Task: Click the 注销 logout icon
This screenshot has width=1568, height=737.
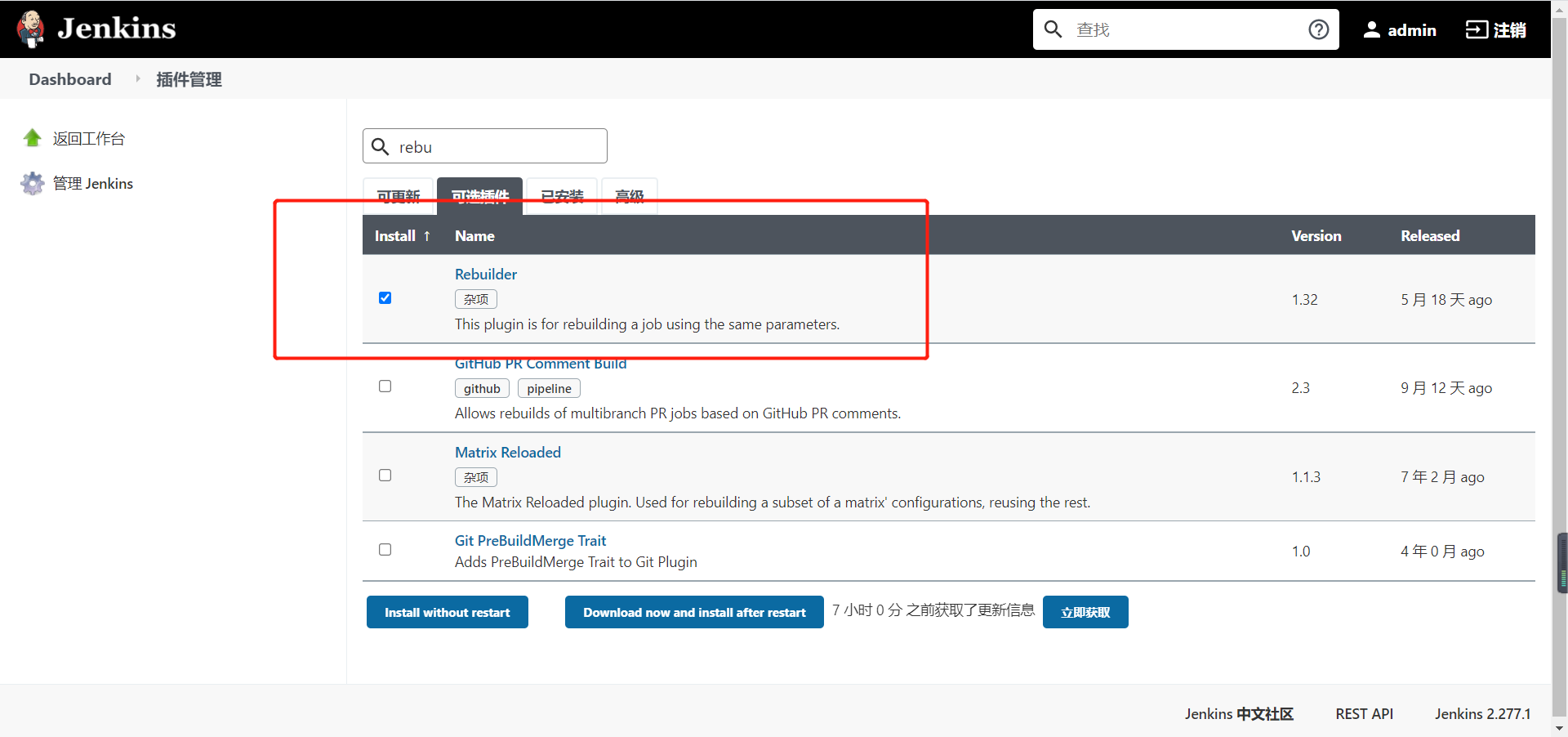Action: point(1476,29)
